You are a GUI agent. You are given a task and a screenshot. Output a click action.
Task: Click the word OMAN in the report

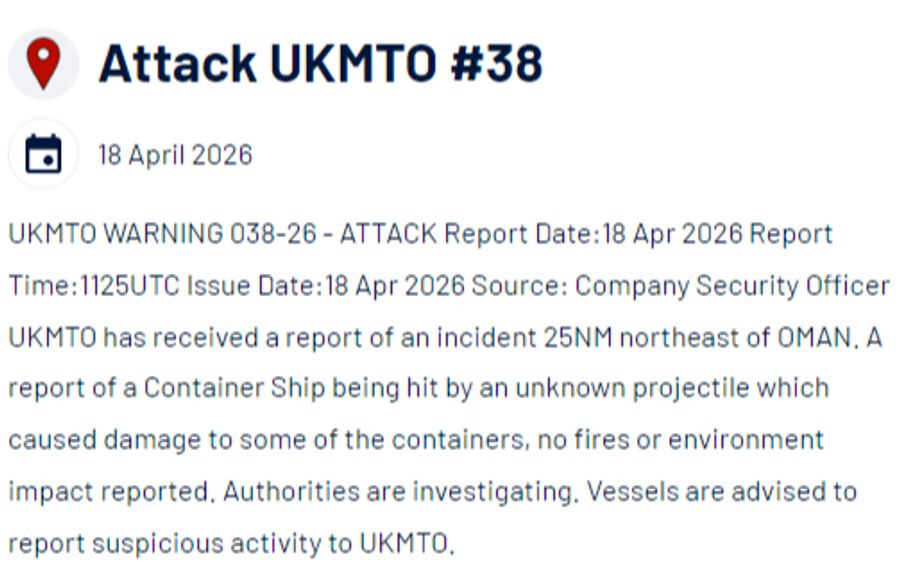(816, 337)
